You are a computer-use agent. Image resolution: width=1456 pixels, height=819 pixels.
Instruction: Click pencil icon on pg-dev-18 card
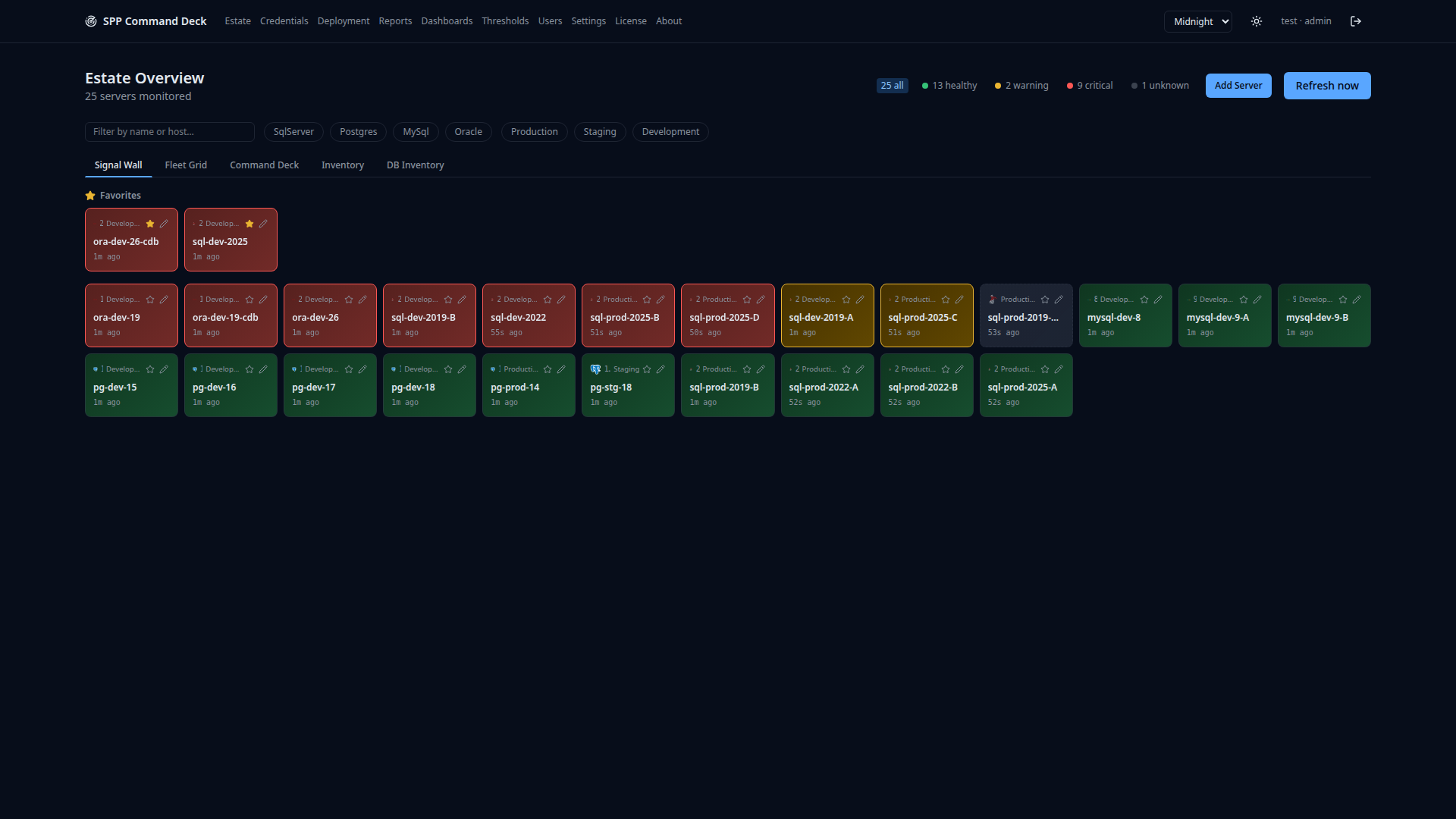point(462,369)
